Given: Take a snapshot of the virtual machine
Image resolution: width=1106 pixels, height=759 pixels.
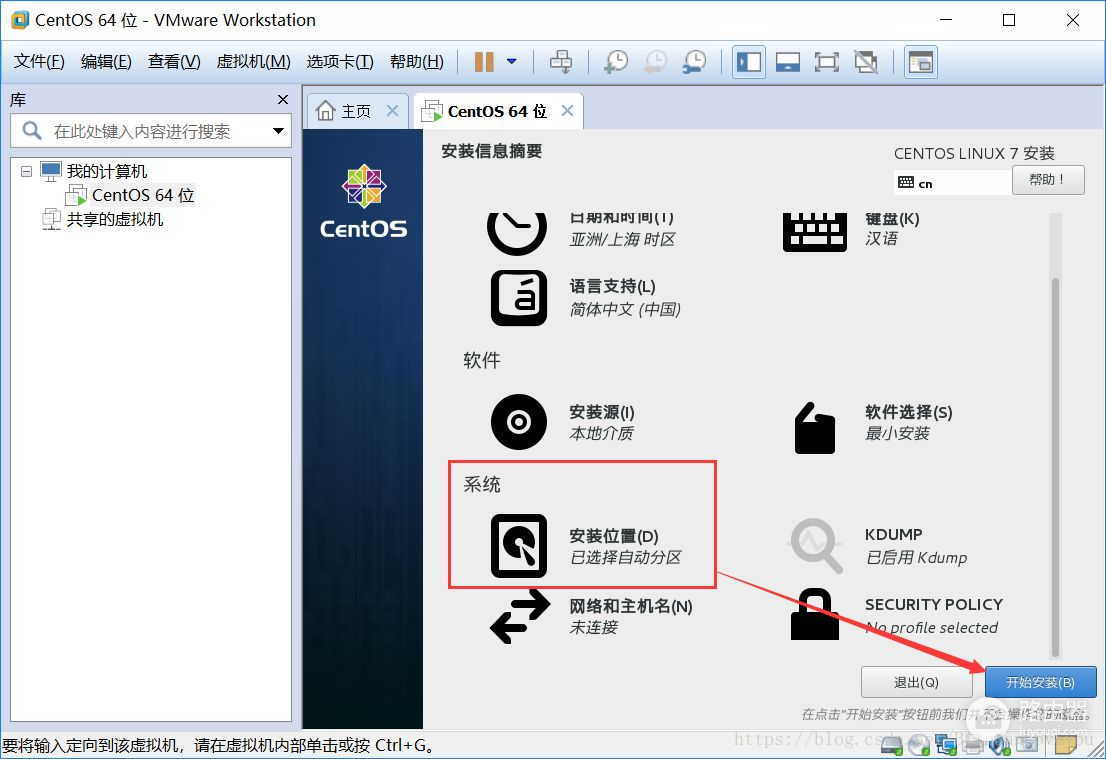Looking at the screenshot, I should pyautogui.click(x=616, y=62).
